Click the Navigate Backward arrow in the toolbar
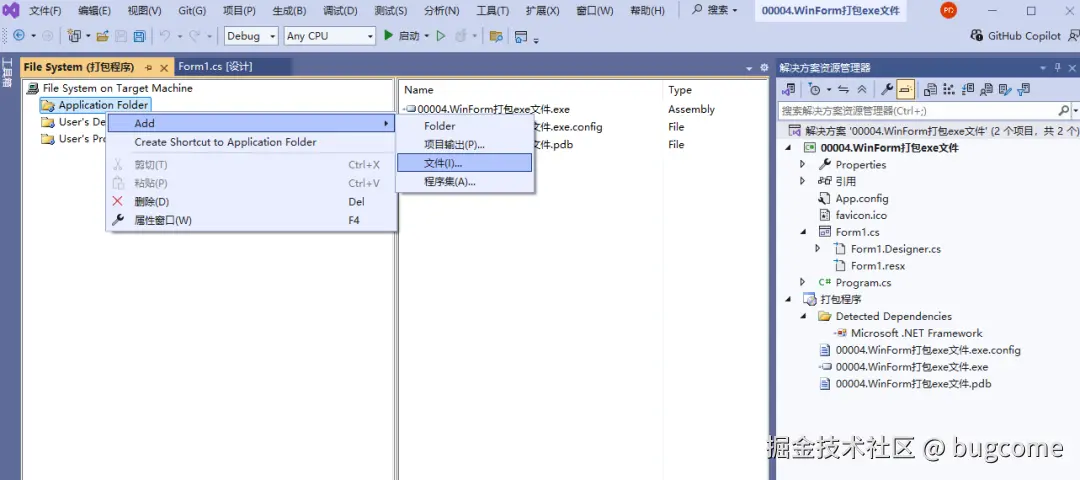This screenshot has height=480, width=1080. coord(19,36)
